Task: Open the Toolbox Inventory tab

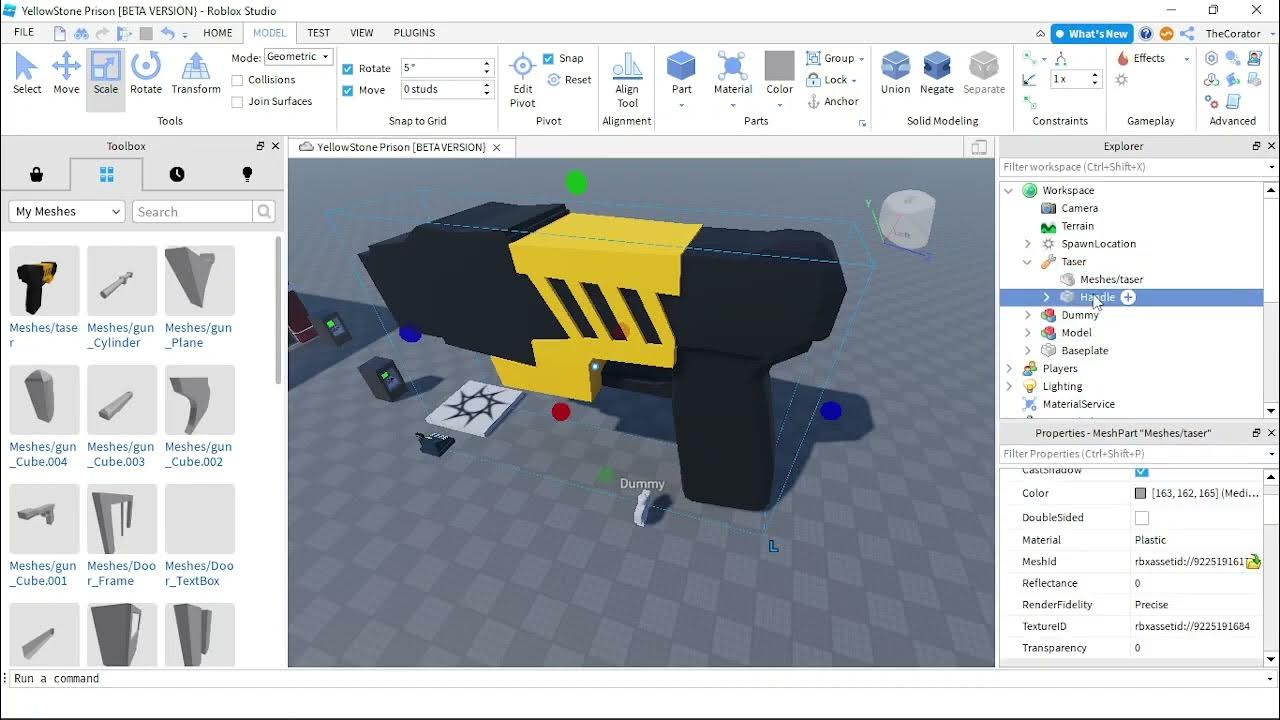Action: tap(36, 174)
